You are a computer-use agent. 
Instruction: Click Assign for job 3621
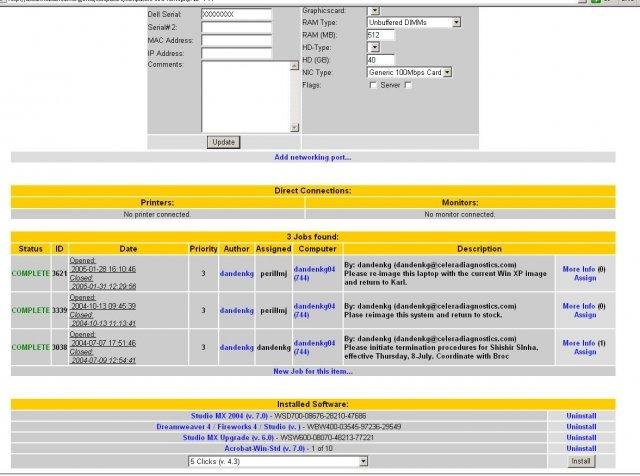pyautogui.click(x=585, y=278)
